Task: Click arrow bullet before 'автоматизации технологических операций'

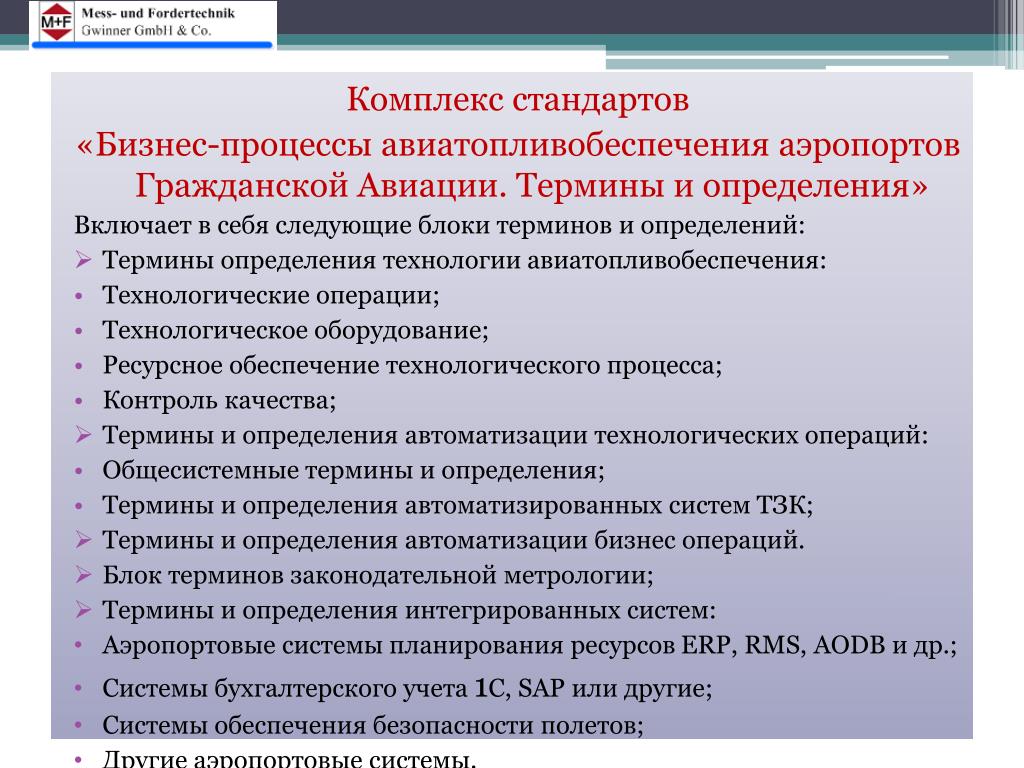Action: click(83, 434)
